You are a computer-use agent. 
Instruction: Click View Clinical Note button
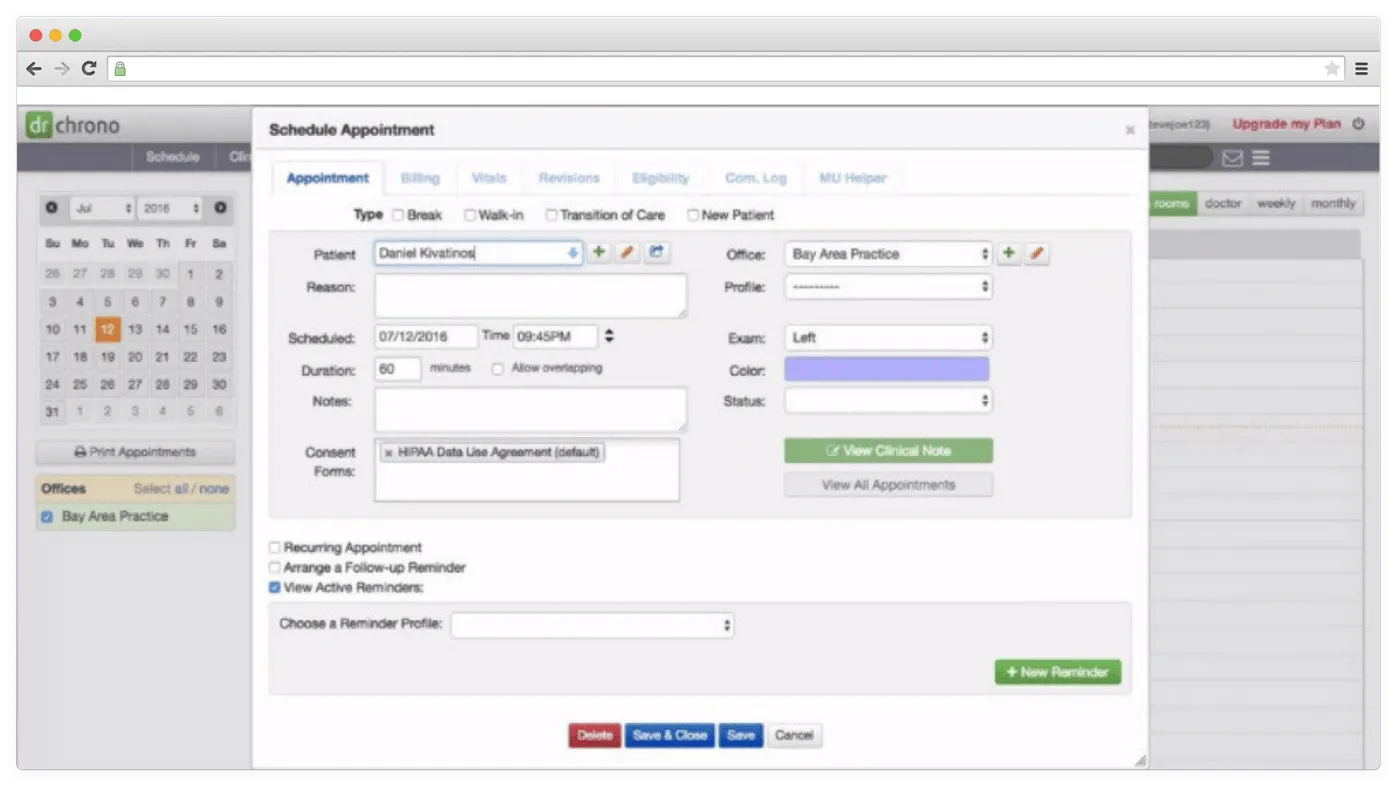(x=888, y=451)
